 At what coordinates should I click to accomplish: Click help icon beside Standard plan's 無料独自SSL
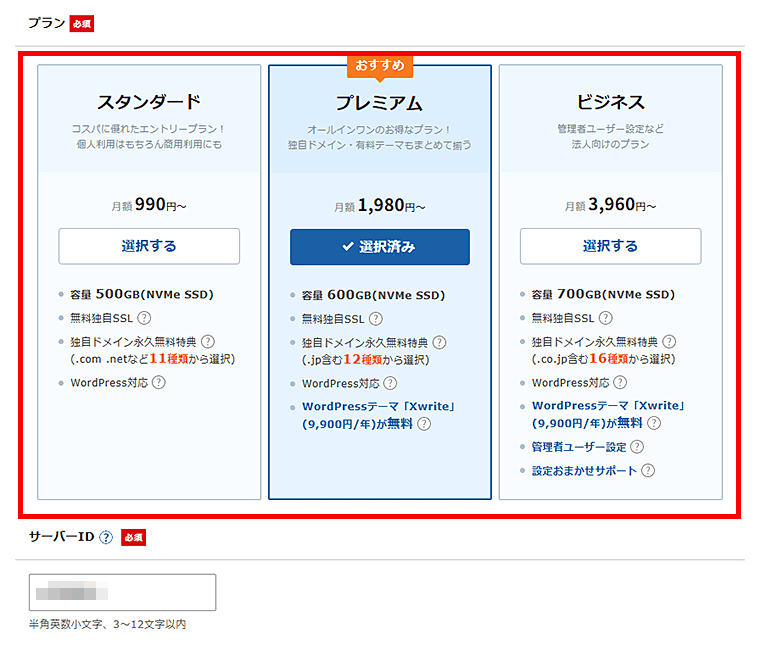tap(144, 319)
